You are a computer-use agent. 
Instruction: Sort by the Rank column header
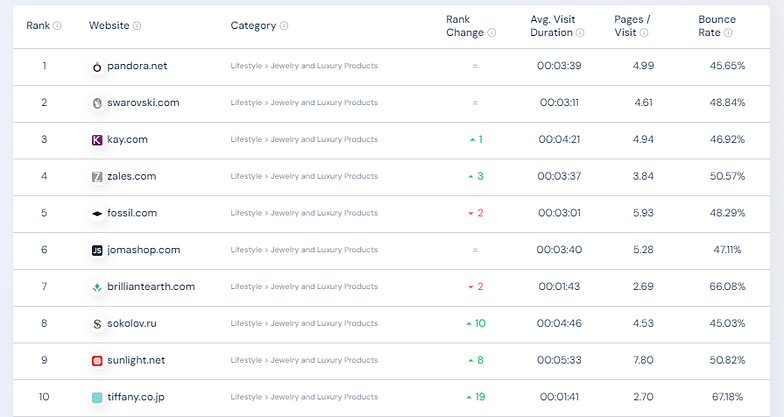38,26
